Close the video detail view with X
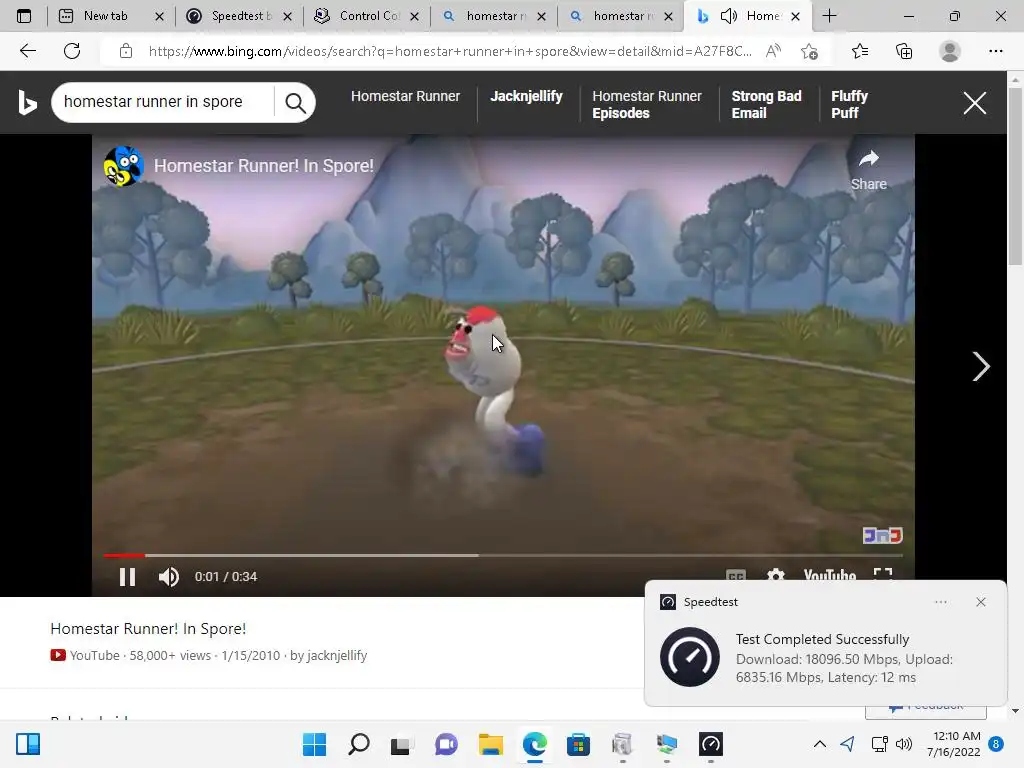This screenshot has height=768, width=1024. 974,103
